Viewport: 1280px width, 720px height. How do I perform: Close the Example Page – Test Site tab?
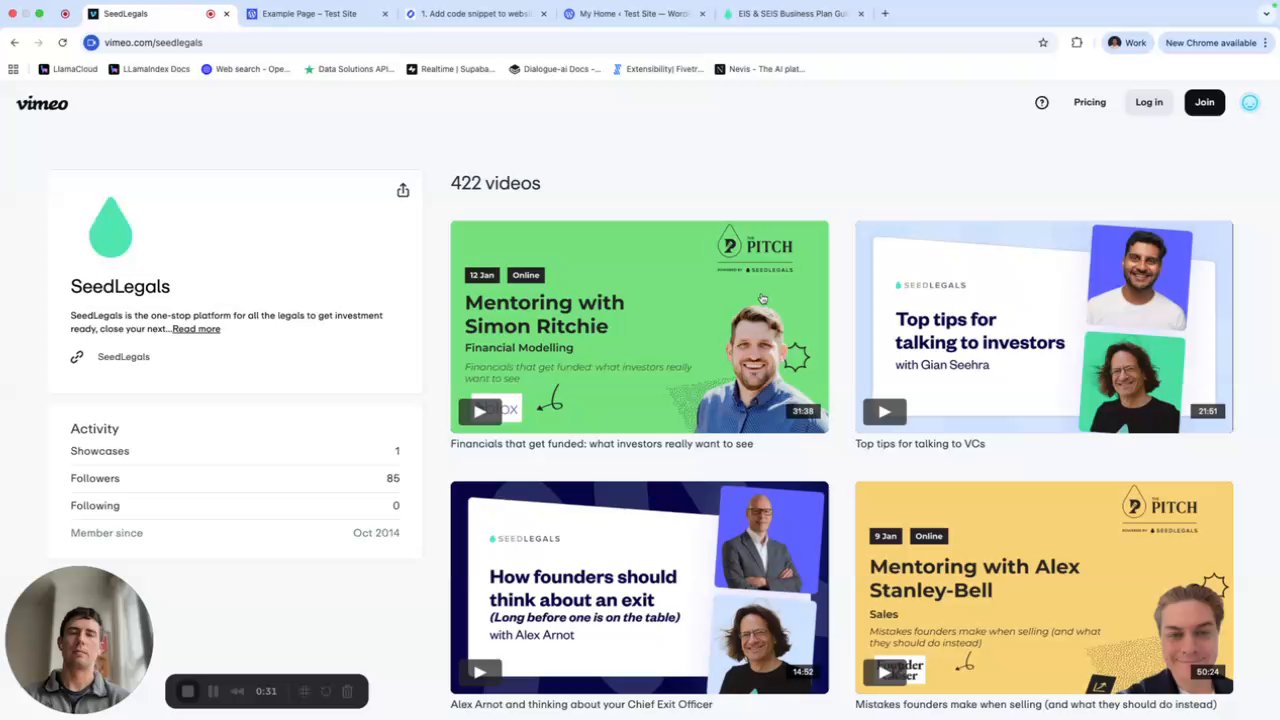(385, 14)
